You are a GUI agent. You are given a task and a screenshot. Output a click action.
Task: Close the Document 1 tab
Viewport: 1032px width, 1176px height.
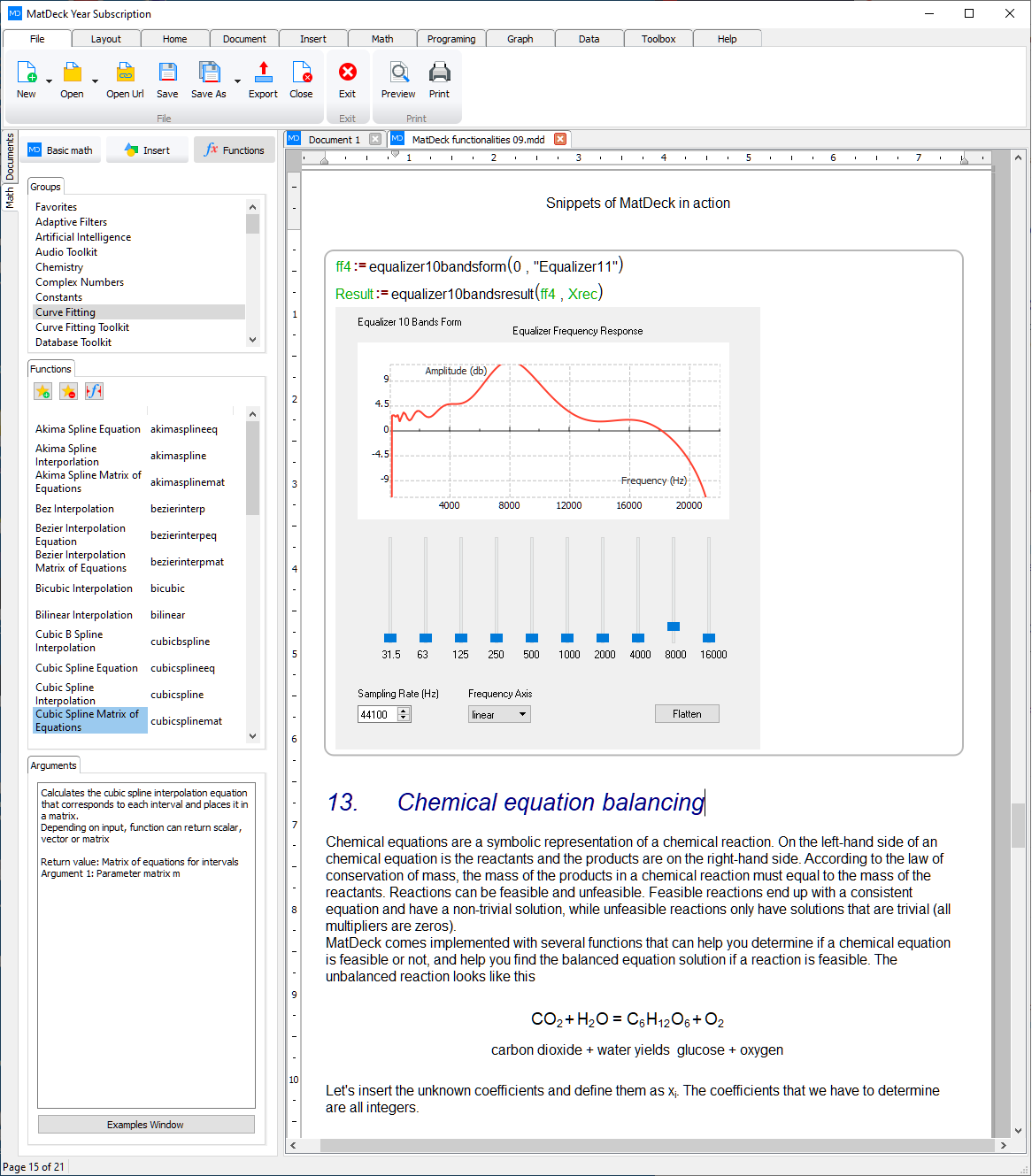pyautogui.click(x=375, y=139)
